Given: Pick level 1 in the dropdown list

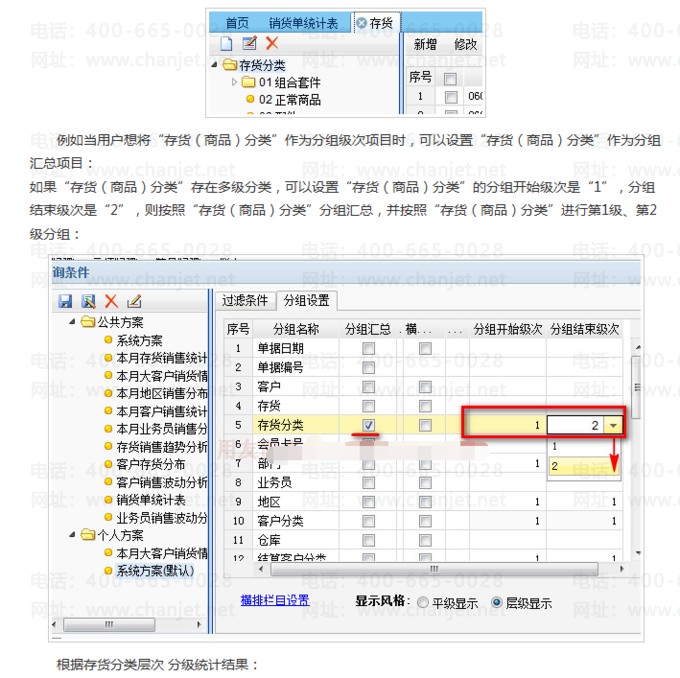Looking at the screenshot, I should click(x=584, y=447).
